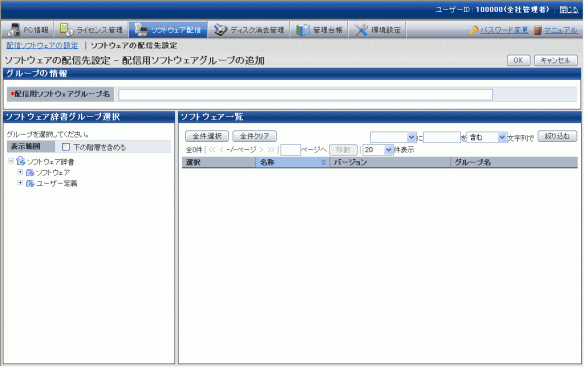Expand the ソフトウェア tree node
This screenshot has width=584, height=367.
(20, 172)
